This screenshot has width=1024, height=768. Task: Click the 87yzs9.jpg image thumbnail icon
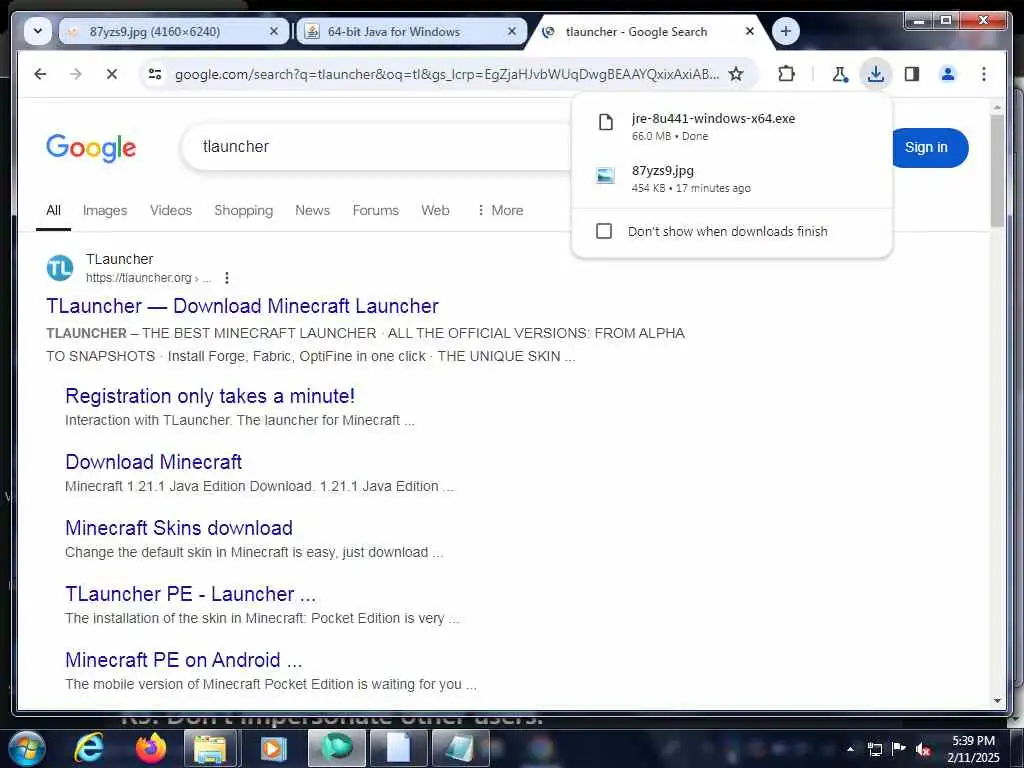(605, 175)
